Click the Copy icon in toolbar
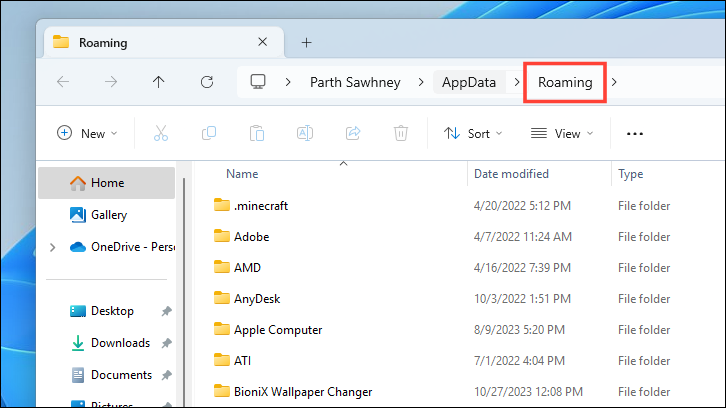Viewport: 726px width, 408px height. 209,133
